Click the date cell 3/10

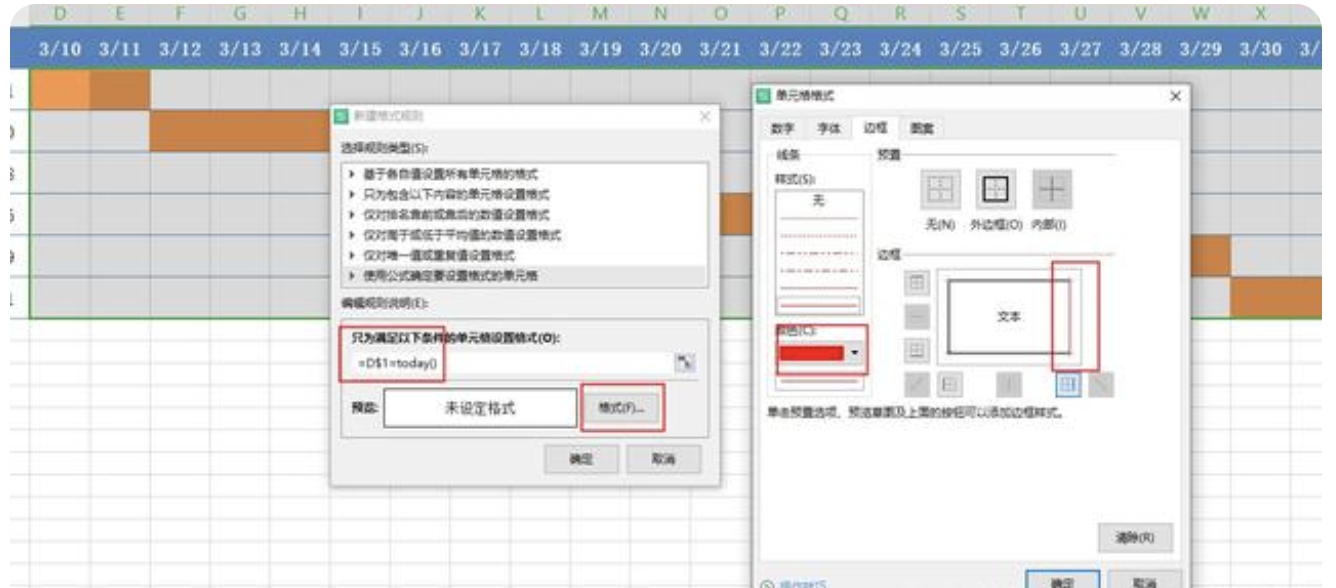coord(60,49)
